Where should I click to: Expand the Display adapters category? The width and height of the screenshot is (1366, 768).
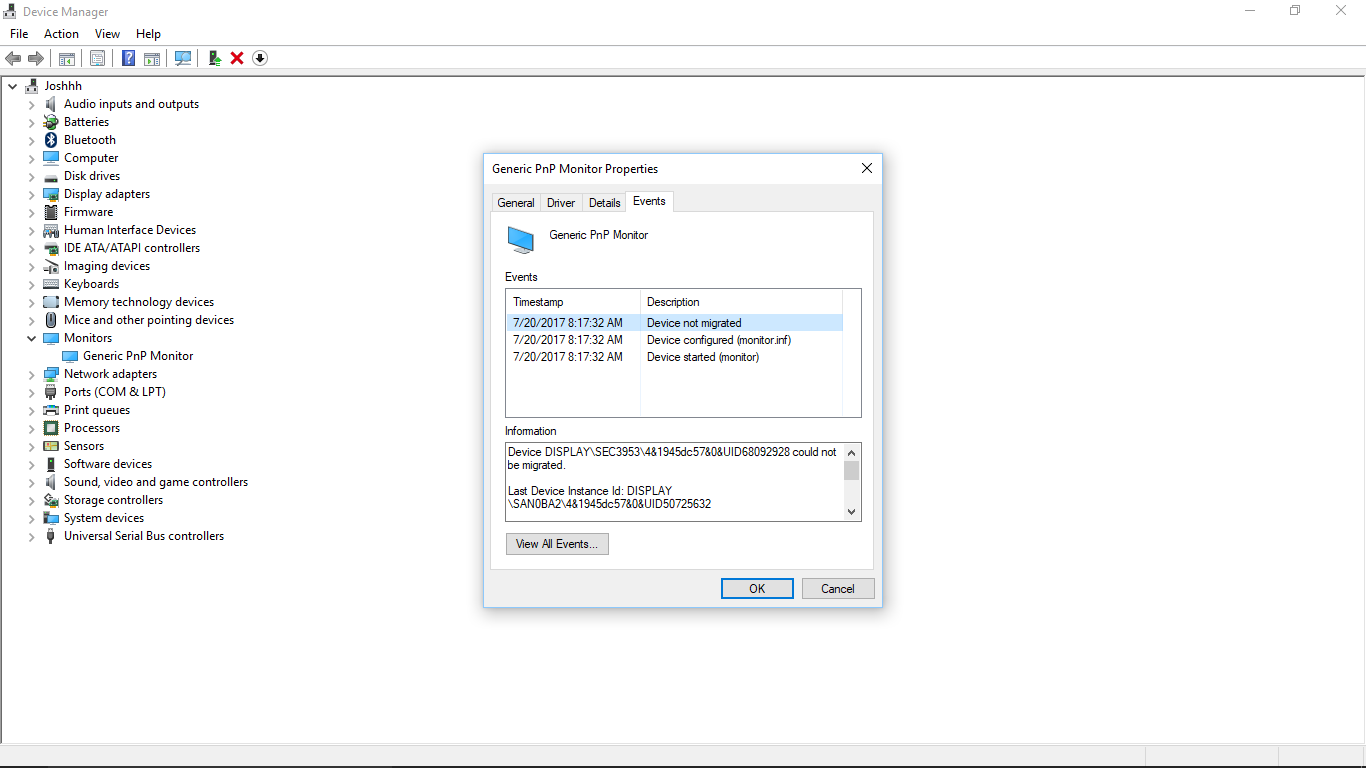(30, 193)
